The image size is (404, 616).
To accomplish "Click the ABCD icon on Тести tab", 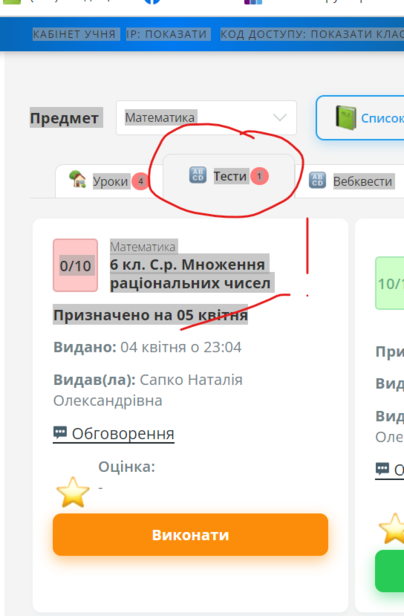I will (197, 175).
